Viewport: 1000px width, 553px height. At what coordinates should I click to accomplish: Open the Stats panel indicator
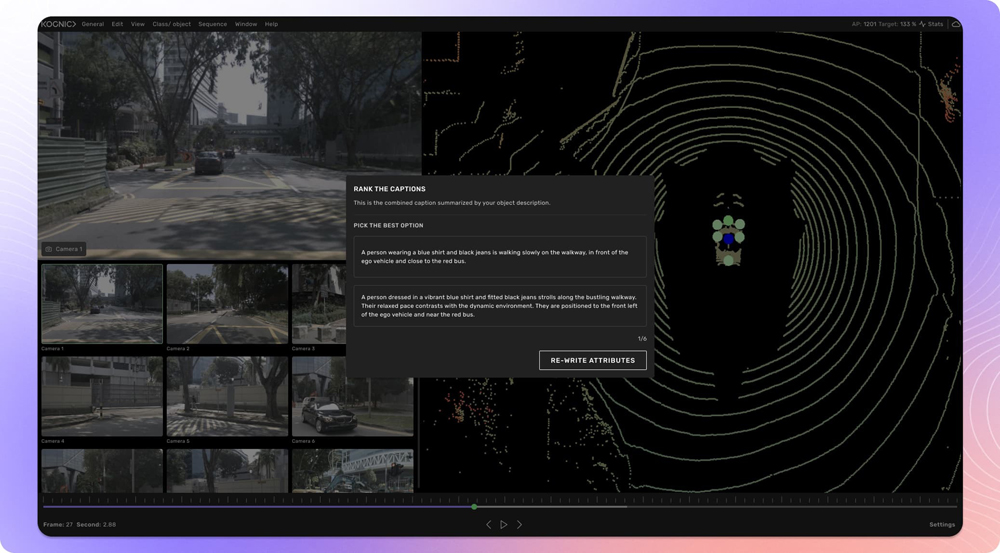[931, 24]
